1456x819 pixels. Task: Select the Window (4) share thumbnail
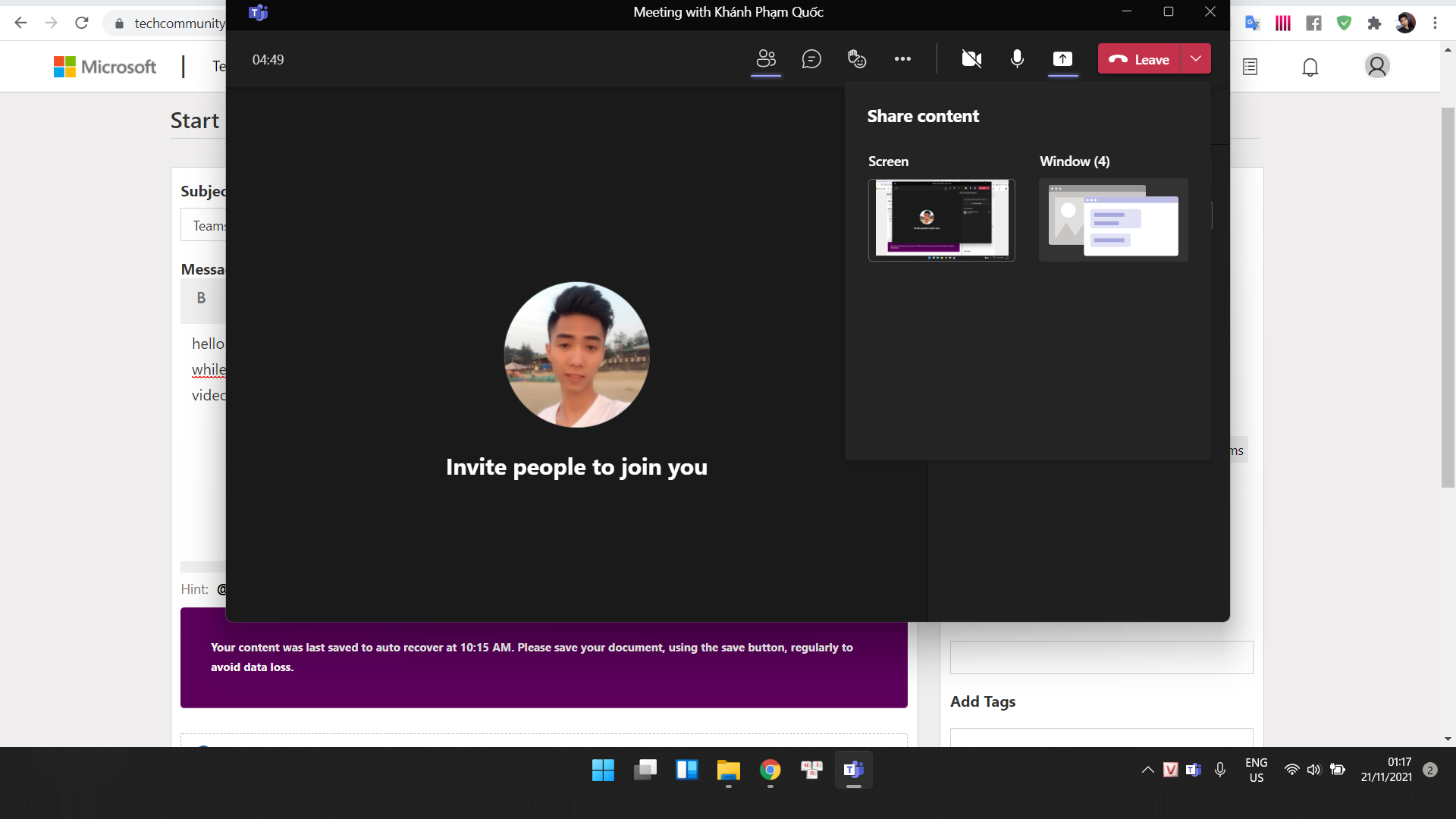[x=1112, y=220]
